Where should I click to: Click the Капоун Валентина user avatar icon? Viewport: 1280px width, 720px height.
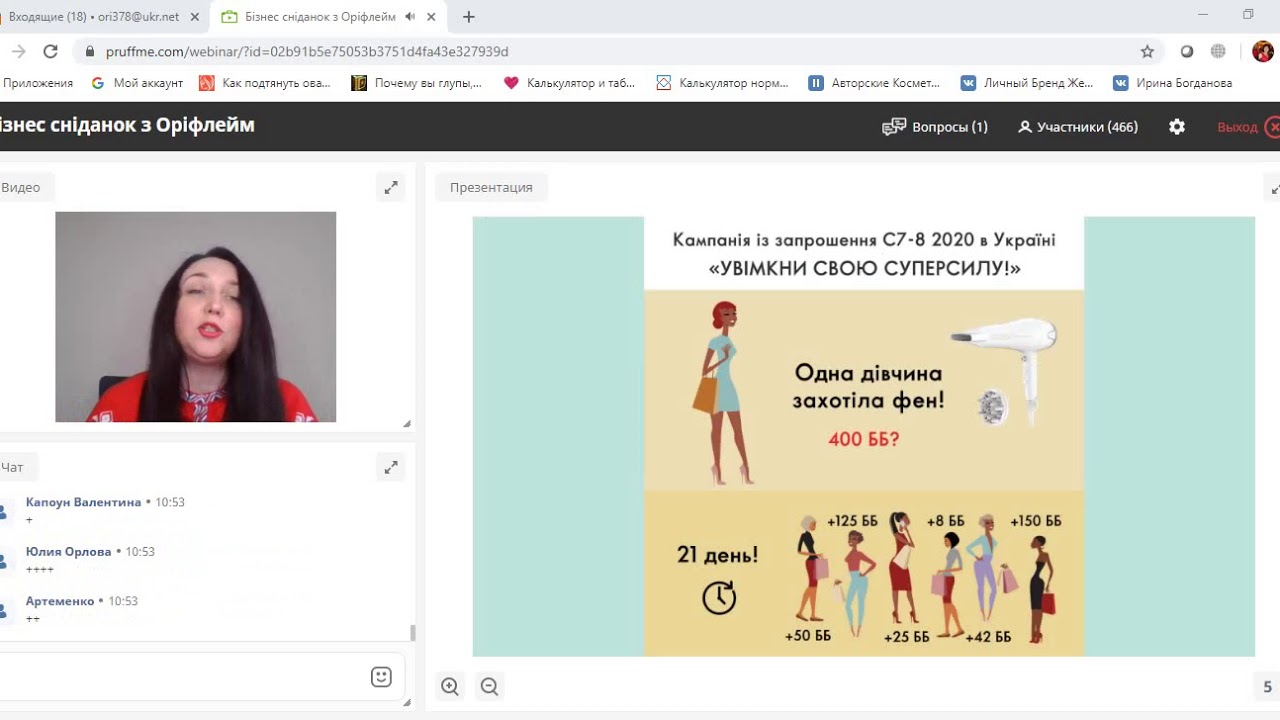tap(4, 511)
